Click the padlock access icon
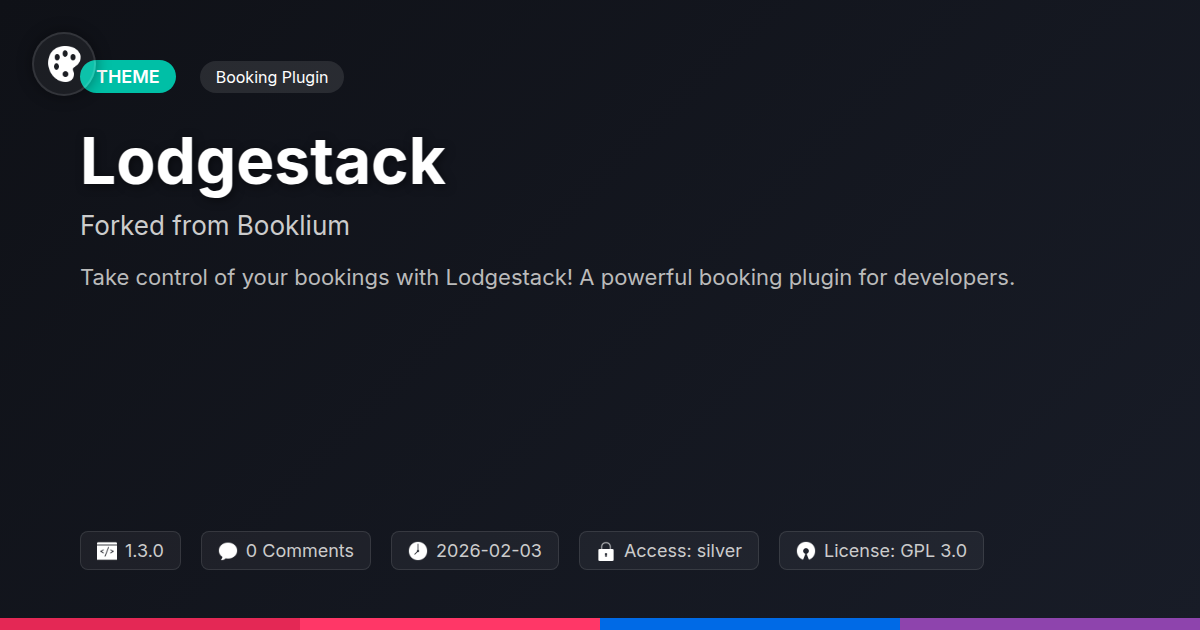The height and width of the screenshot is (630, 1200). point(605,551)
